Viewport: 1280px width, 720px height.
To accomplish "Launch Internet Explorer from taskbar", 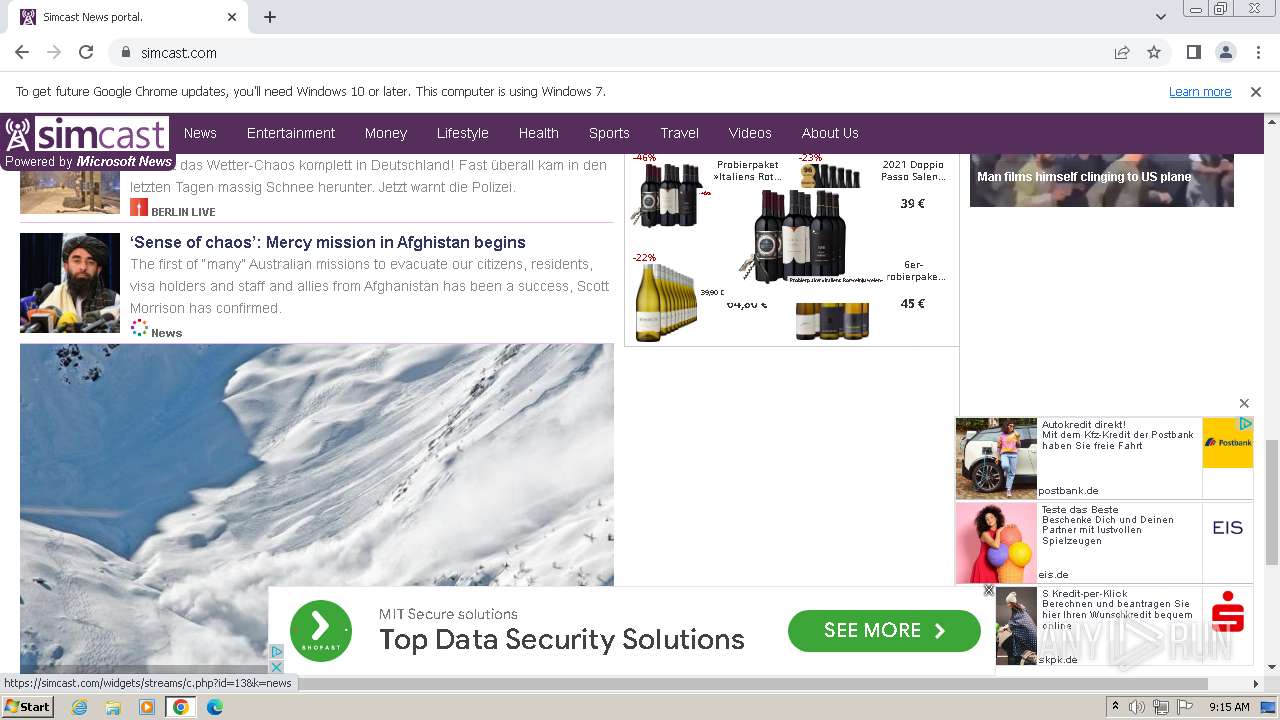I will click(79, 707).
